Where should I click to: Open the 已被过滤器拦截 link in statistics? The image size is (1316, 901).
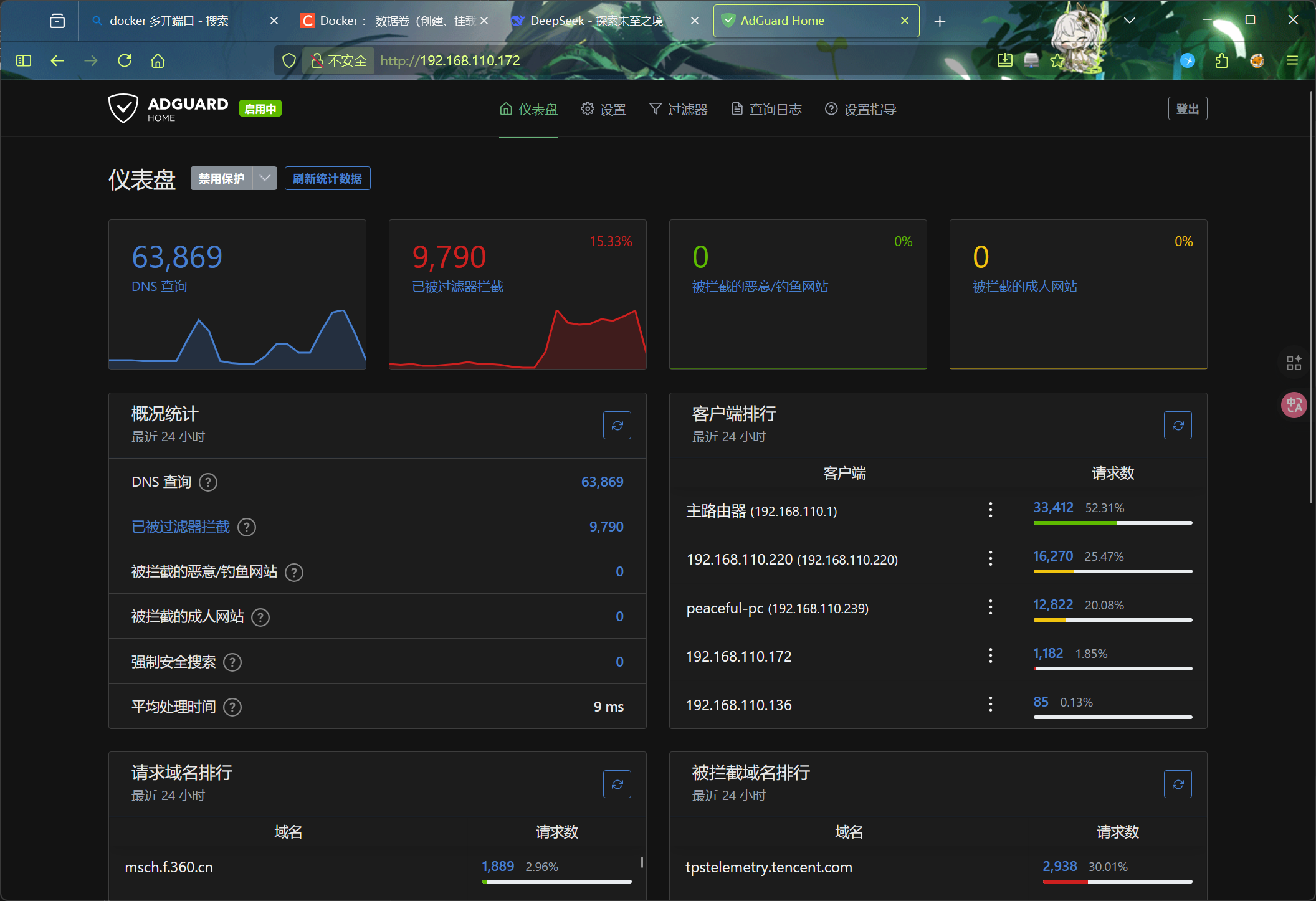pos(181,527)
